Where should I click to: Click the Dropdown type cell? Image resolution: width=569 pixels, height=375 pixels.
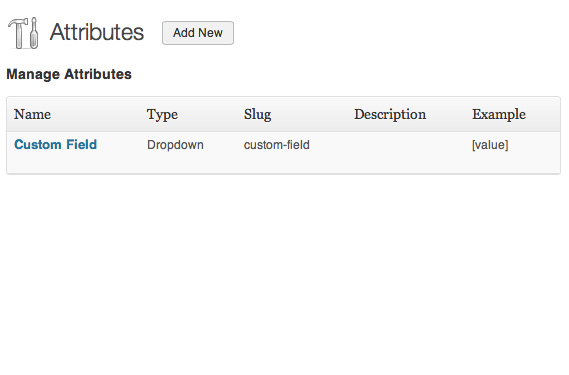[175, 145]
